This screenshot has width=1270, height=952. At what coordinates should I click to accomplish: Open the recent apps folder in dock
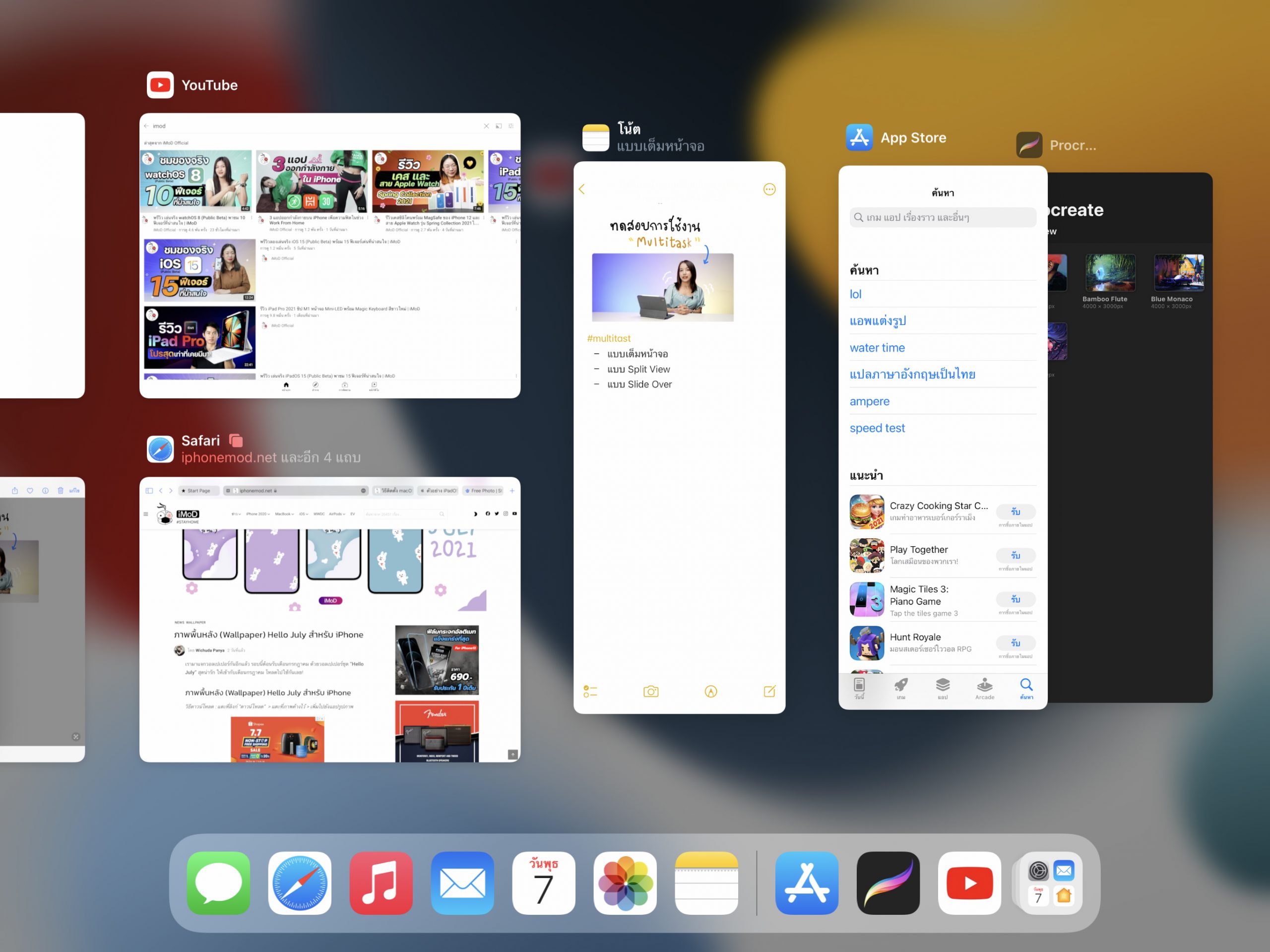tap(1051, 883)
